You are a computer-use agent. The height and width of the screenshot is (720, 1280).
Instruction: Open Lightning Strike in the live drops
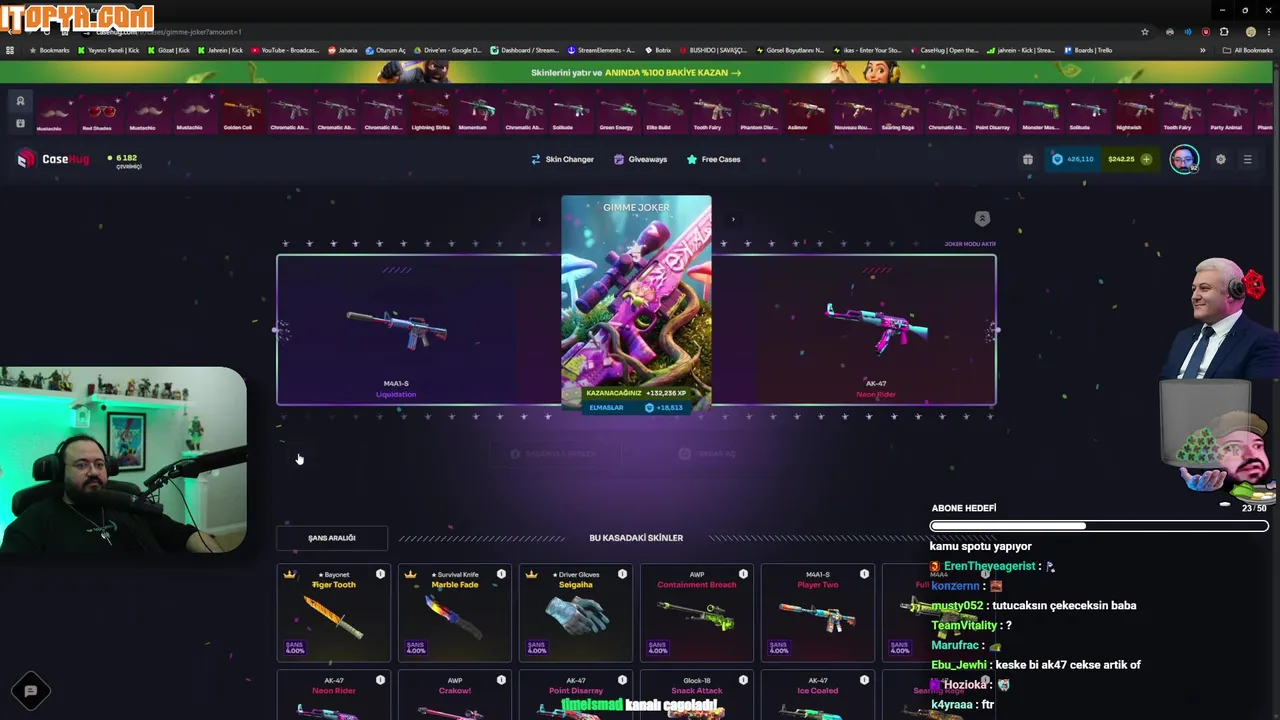[430, 112]
